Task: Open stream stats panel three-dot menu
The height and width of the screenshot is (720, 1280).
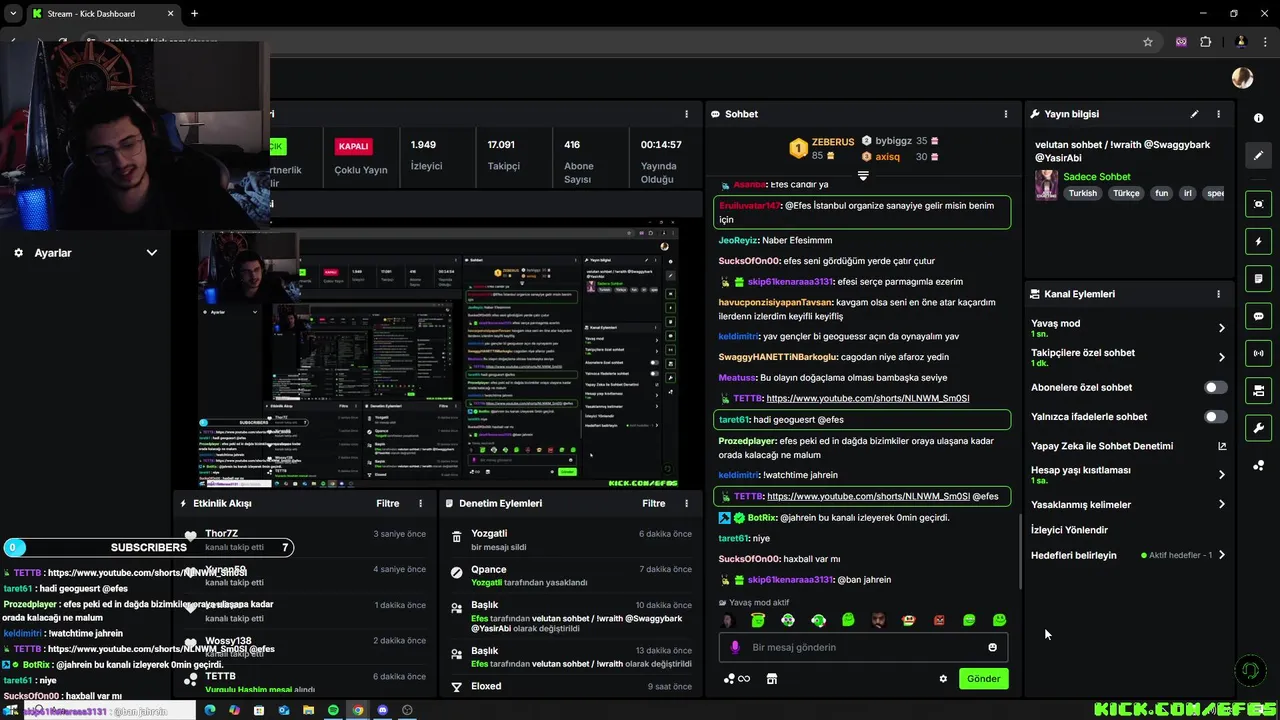Action: point(686,114)
